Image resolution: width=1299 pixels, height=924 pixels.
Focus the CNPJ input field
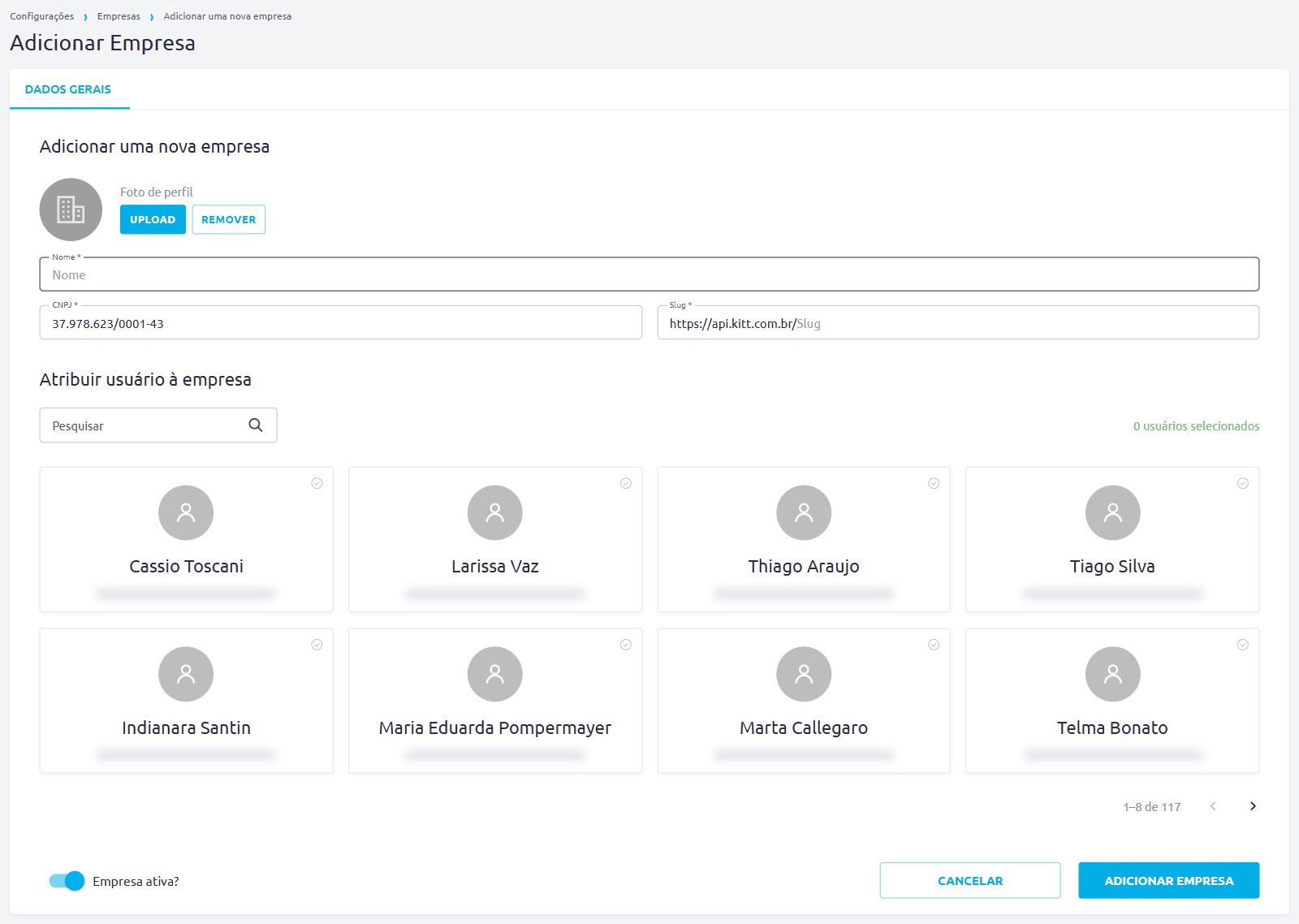[x=341, y=322]
